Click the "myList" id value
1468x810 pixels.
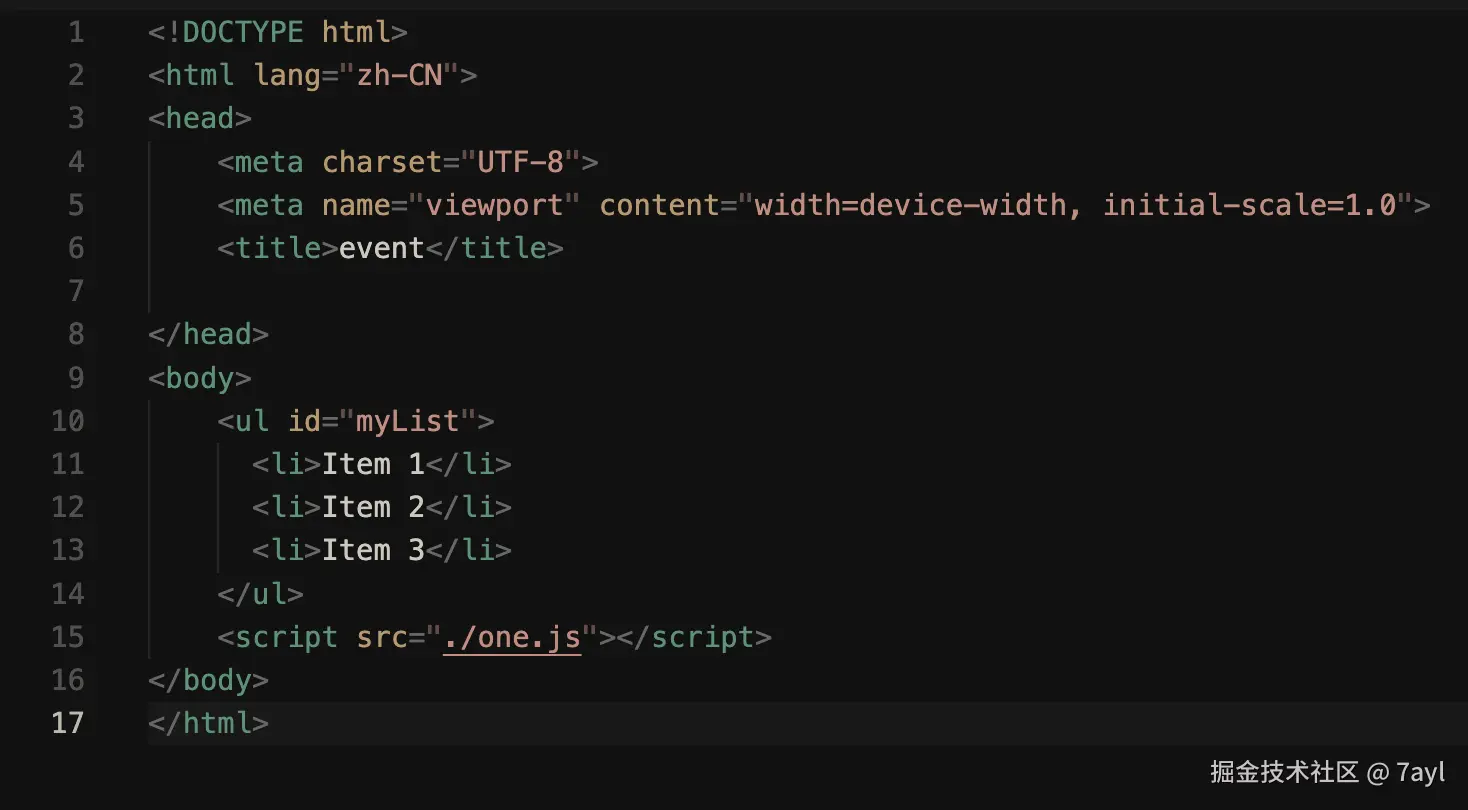coord(408,421)
